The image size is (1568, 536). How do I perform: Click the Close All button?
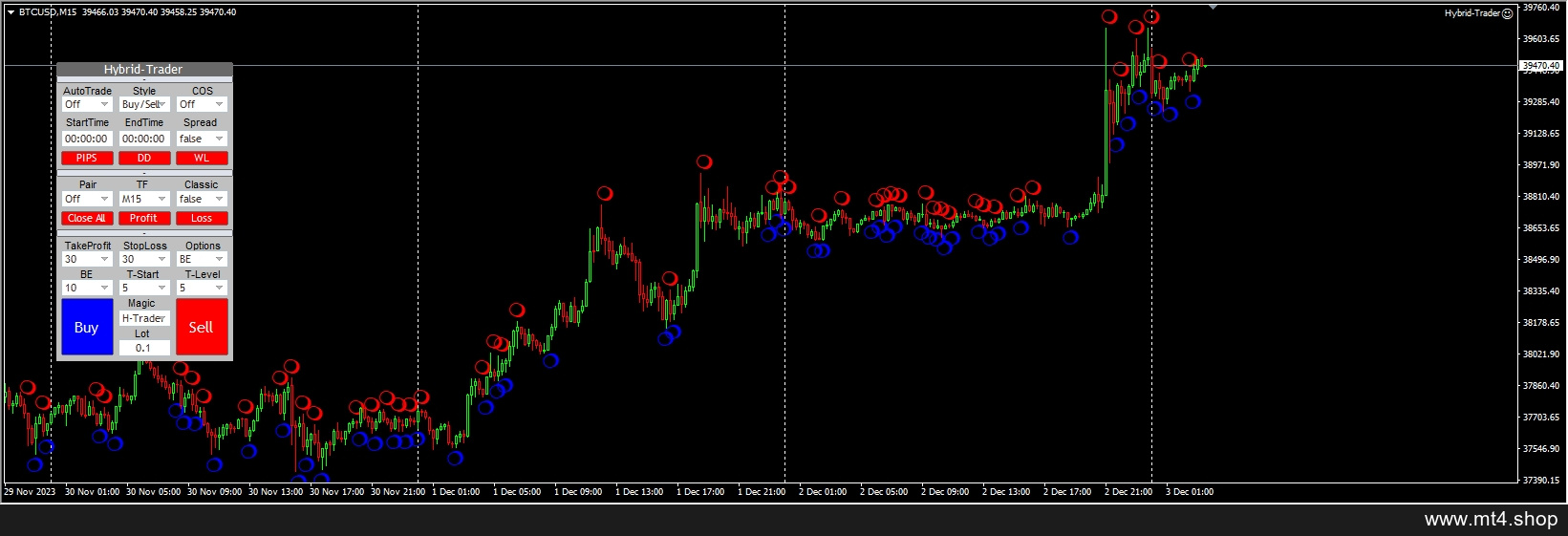87,218
